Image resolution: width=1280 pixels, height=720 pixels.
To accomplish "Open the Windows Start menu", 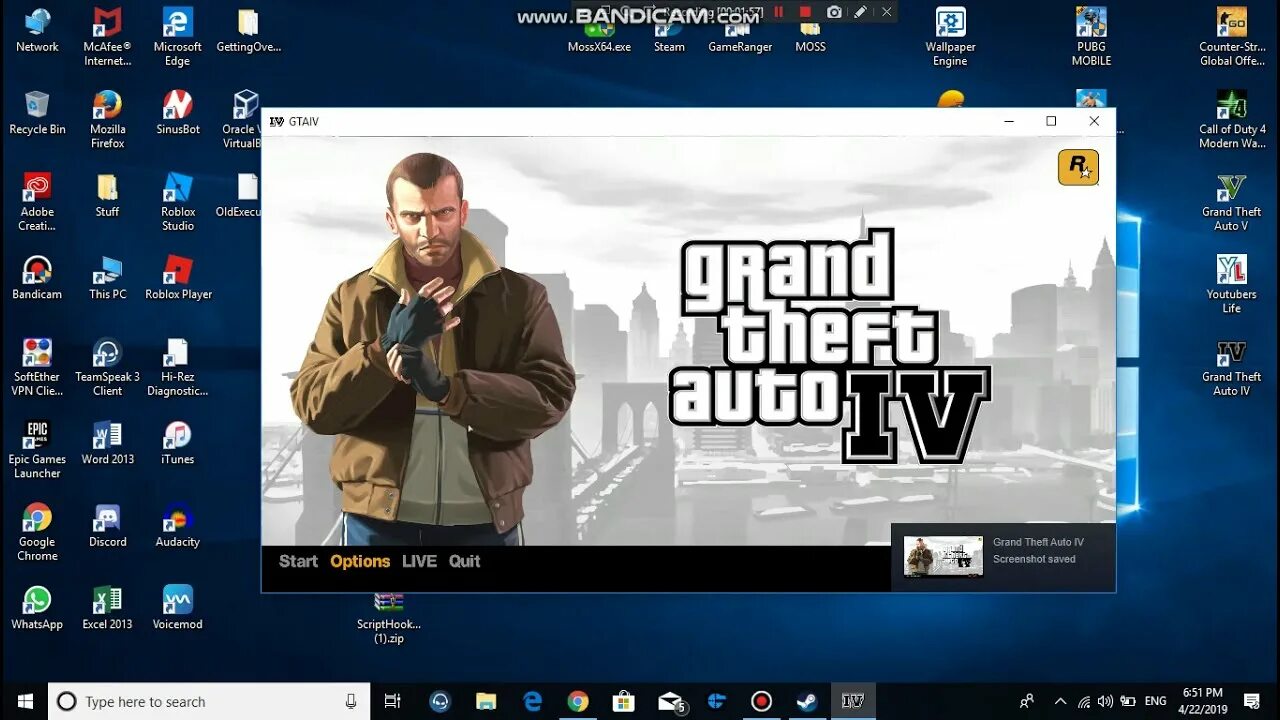I will click(24, 701).
